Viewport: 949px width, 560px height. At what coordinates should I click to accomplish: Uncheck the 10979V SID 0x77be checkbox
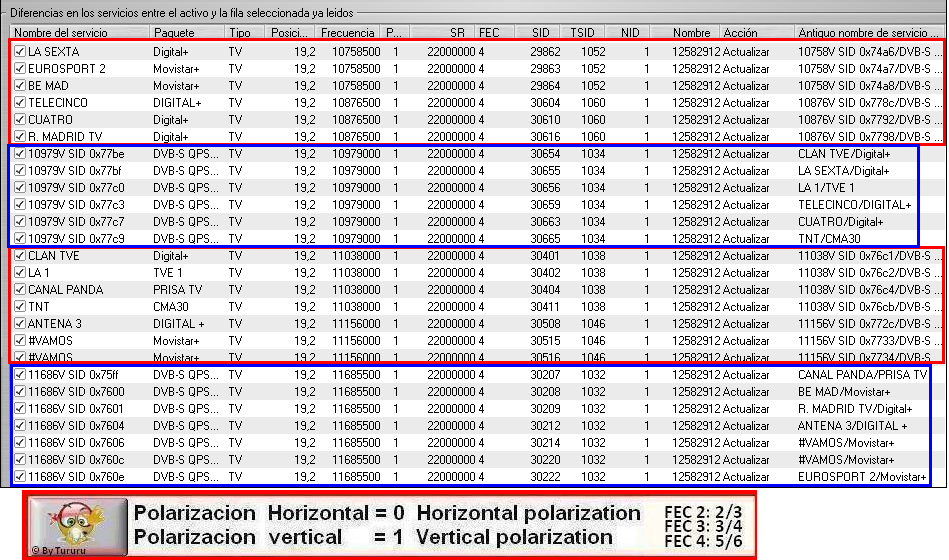pyautogui.click(x=20, y=154)
